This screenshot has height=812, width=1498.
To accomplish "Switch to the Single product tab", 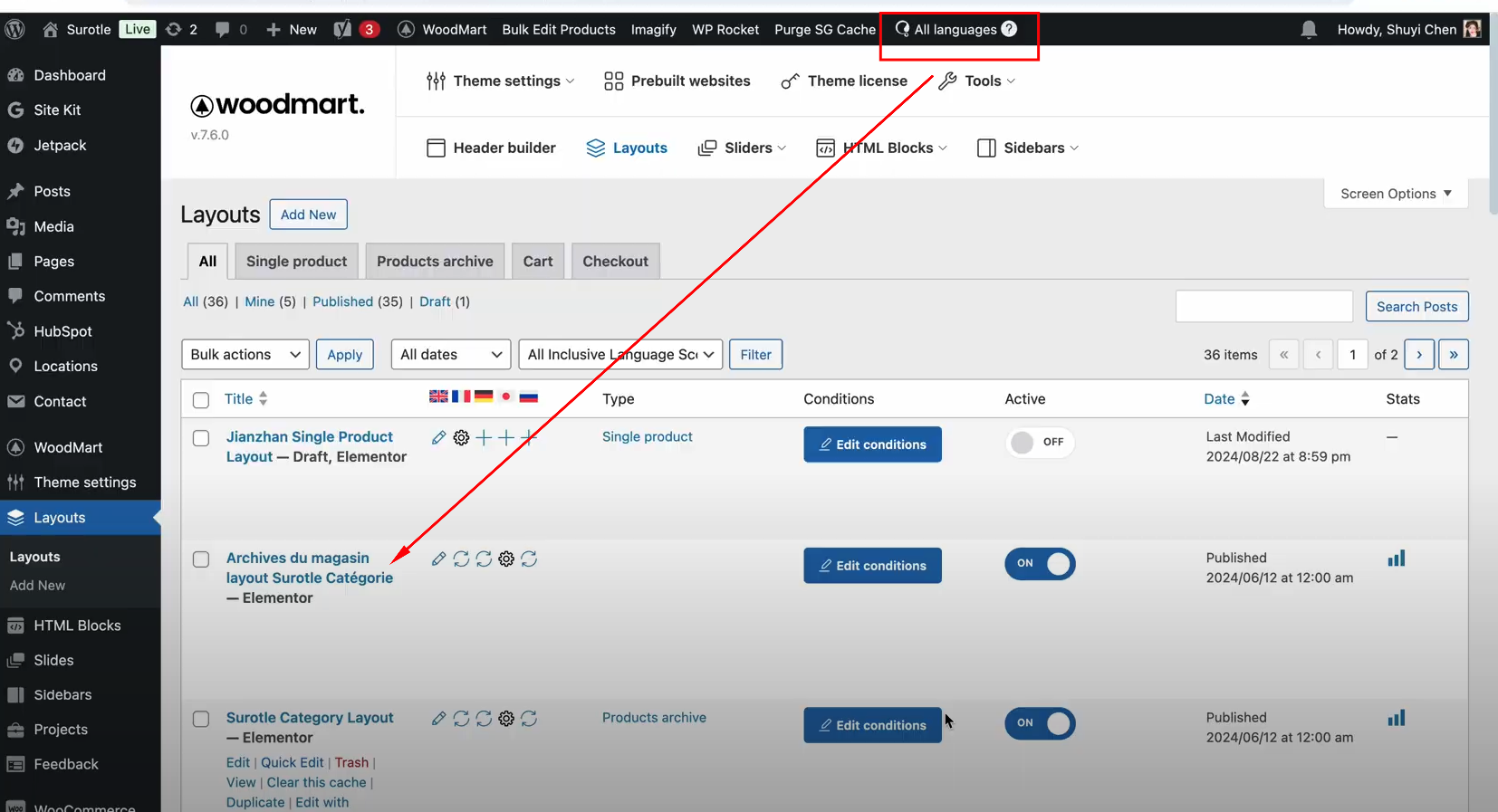I will (x=296, y=261).
